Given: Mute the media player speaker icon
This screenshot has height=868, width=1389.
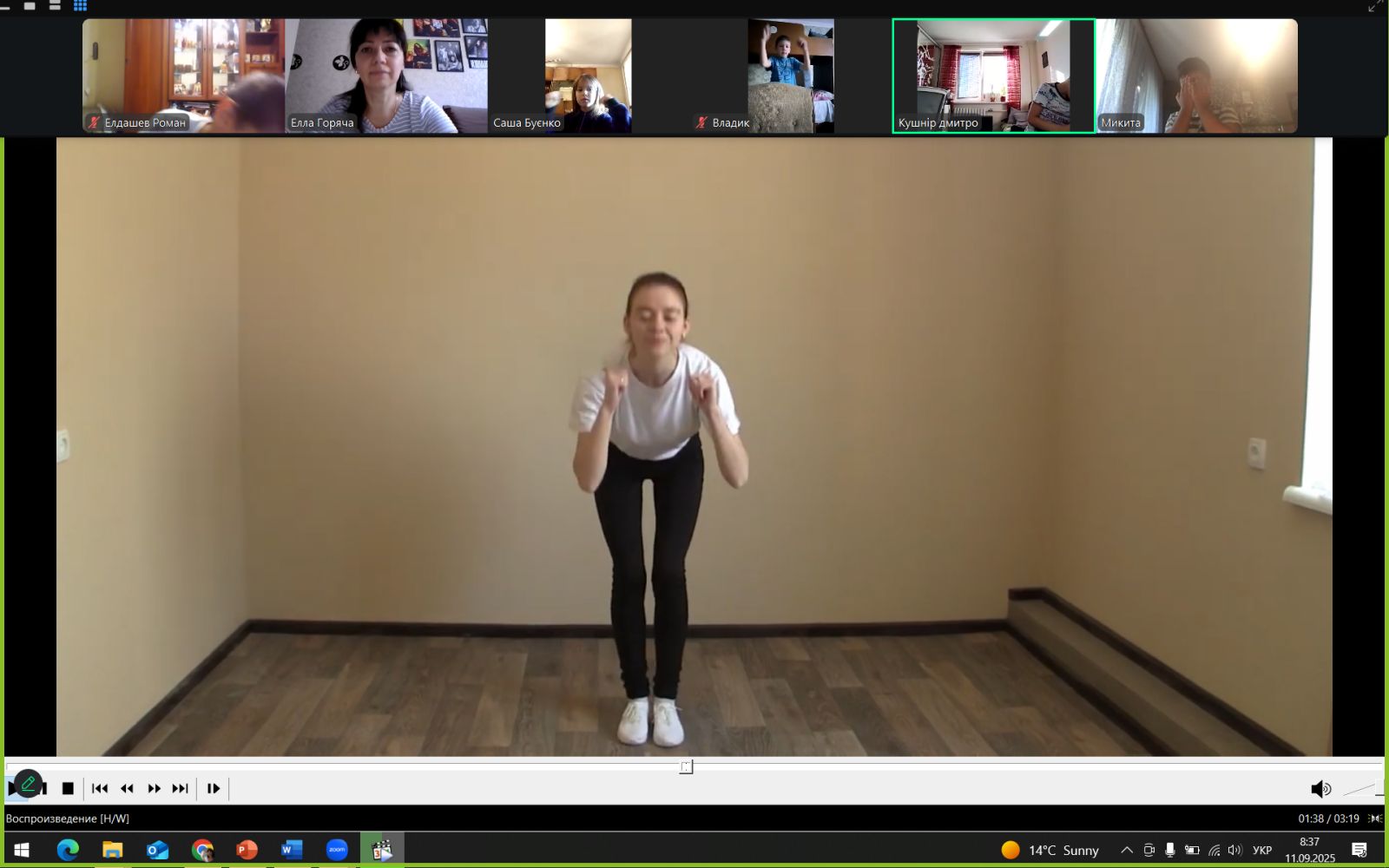Looking at the screenshot, I should 1320,788.
